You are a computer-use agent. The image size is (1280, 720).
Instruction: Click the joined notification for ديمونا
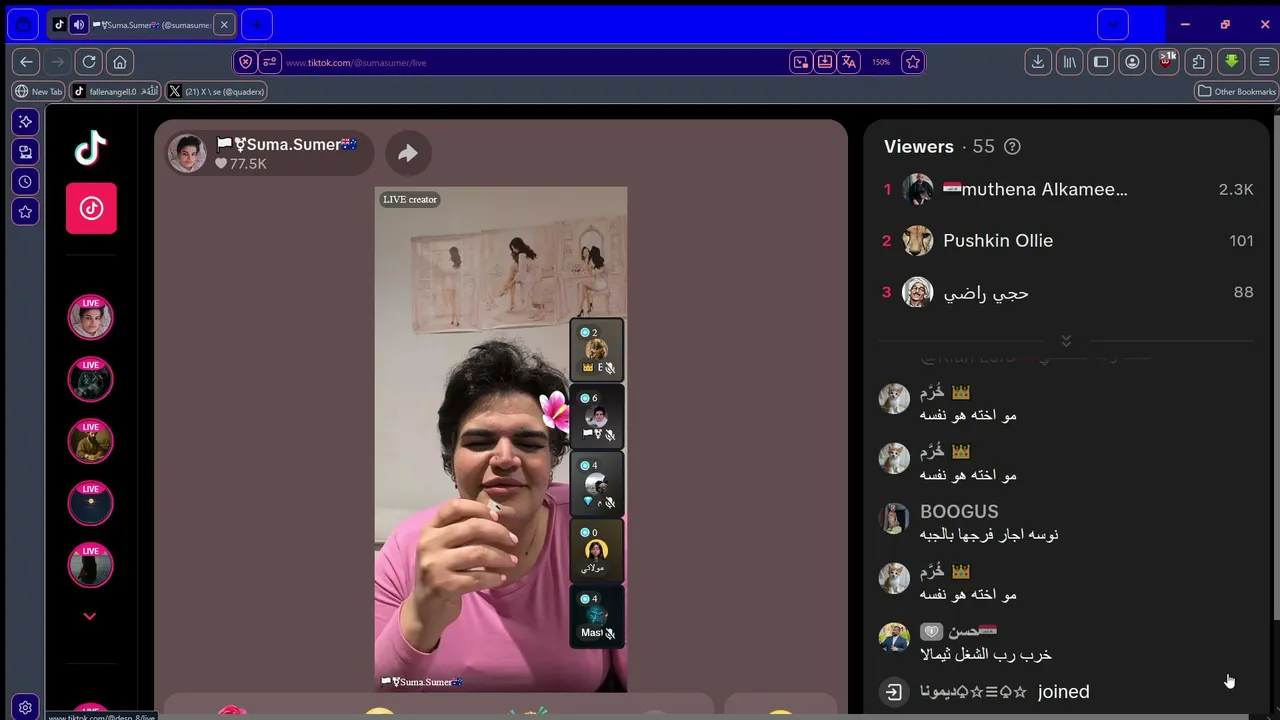pyautogui.click(x=1004, y=692)
